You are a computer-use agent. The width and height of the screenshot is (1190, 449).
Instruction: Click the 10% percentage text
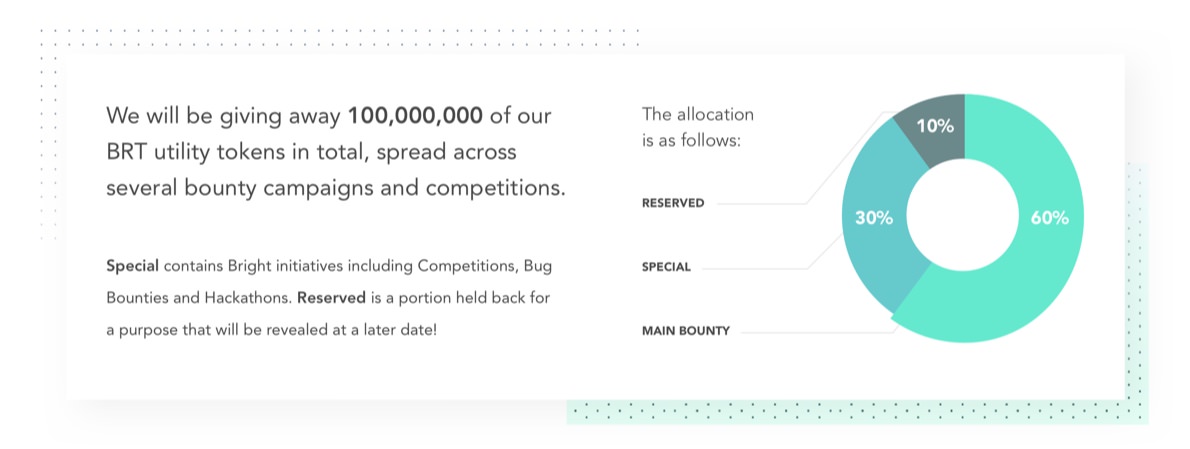[935, 127]
